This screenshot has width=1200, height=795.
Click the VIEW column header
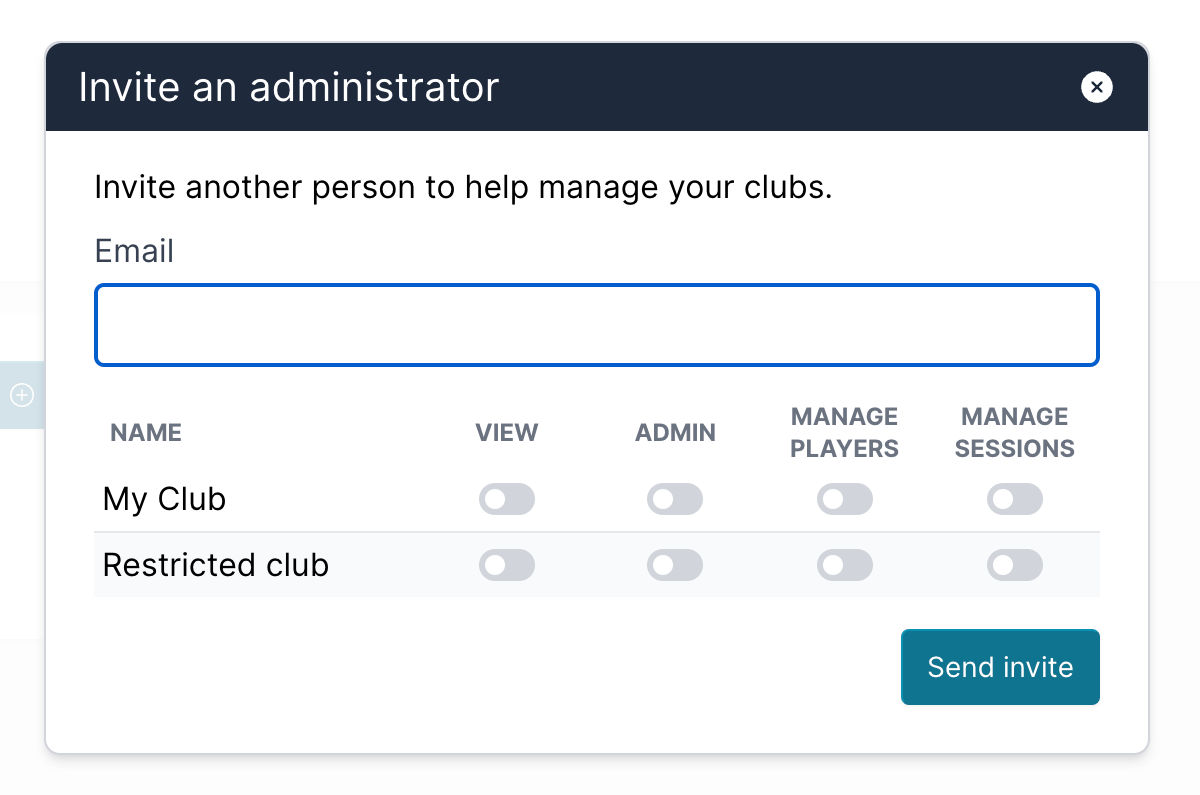click(507, 433)
